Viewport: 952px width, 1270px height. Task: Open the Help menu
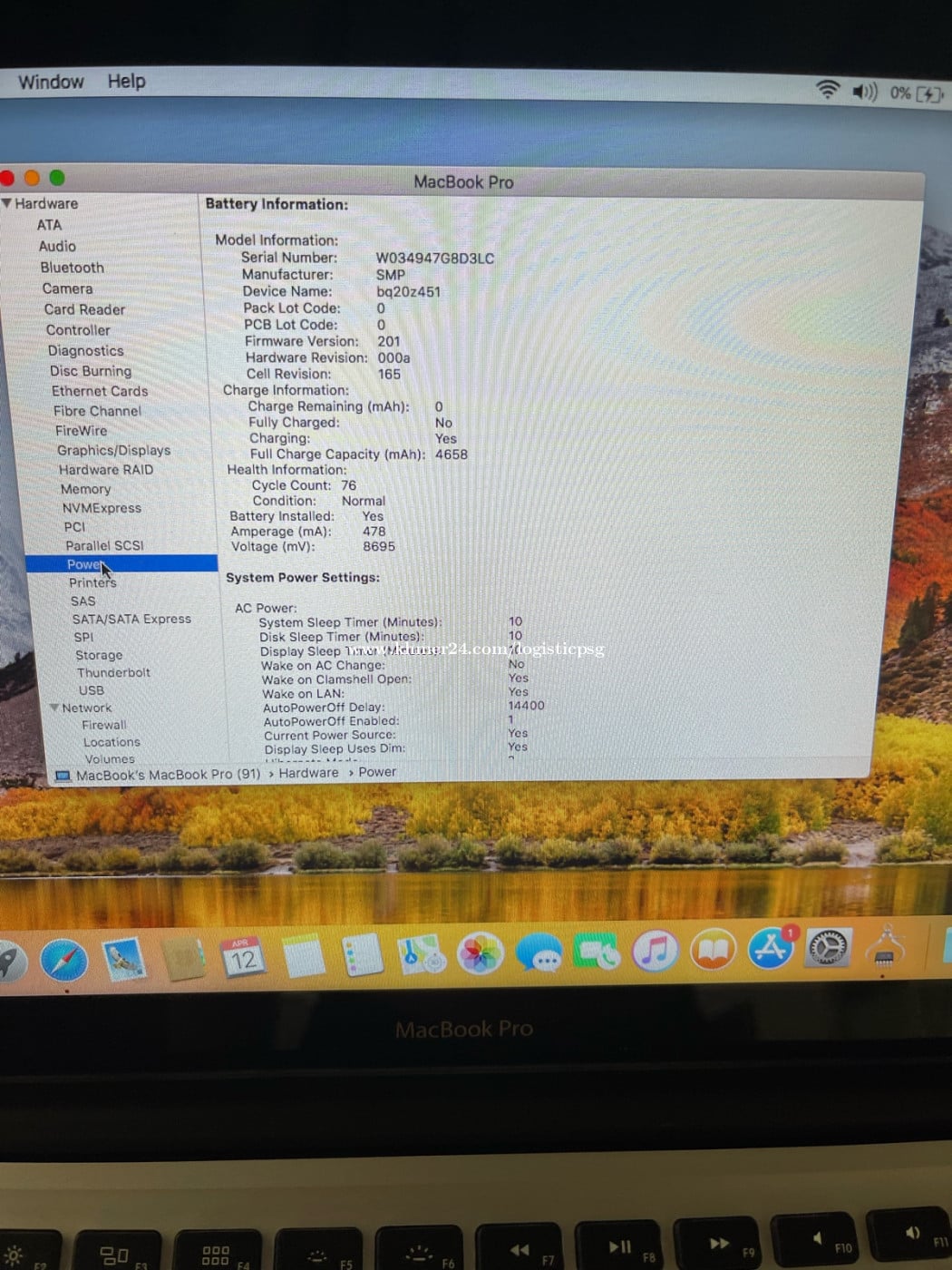126,82
